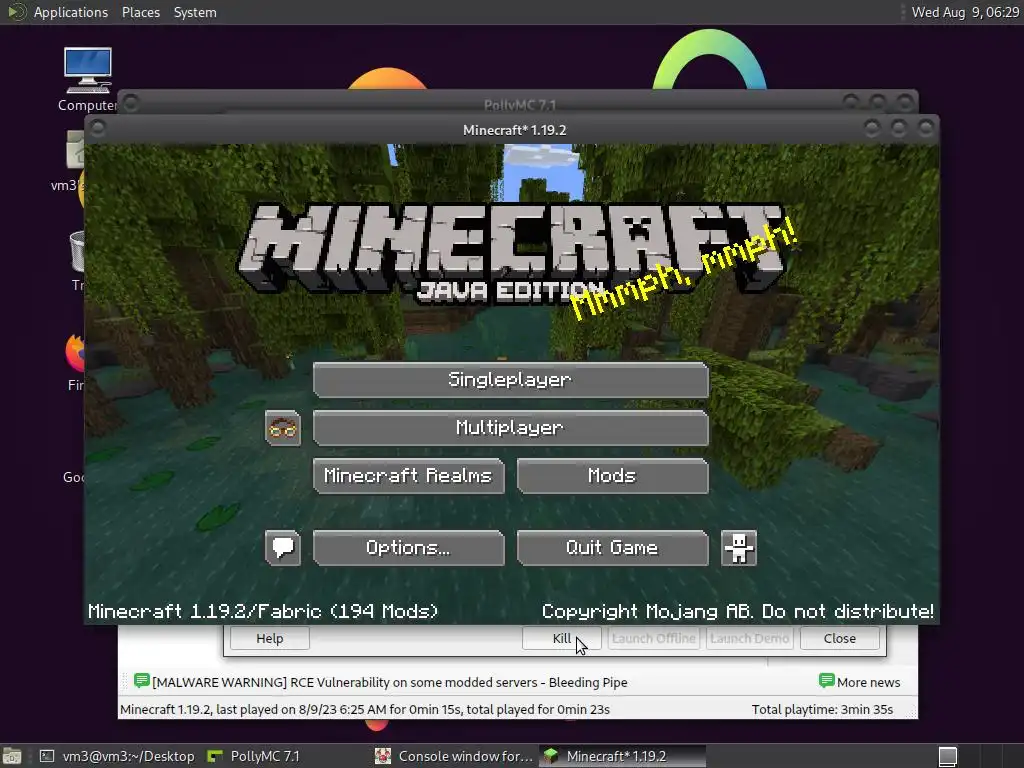Viewport: 1024px width, 768px height.
Task: Open the Mods list
Action: click(x=613, y=475)
